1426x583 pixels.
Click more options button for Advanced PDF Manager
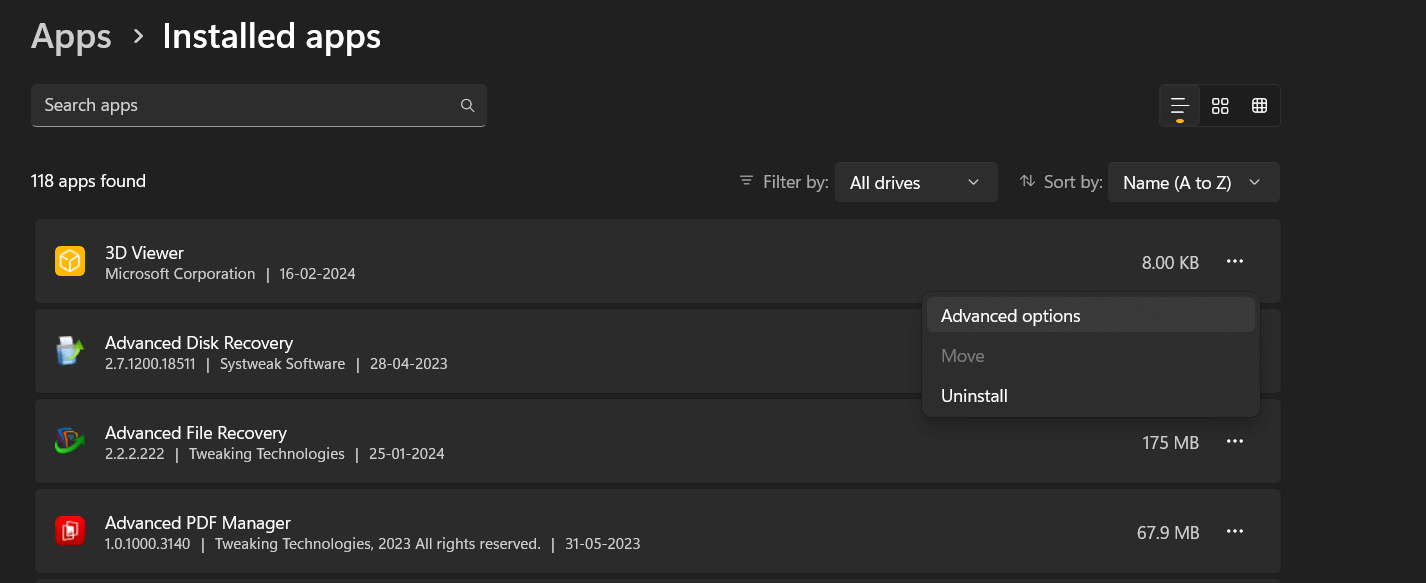[x=1234, y=531]
